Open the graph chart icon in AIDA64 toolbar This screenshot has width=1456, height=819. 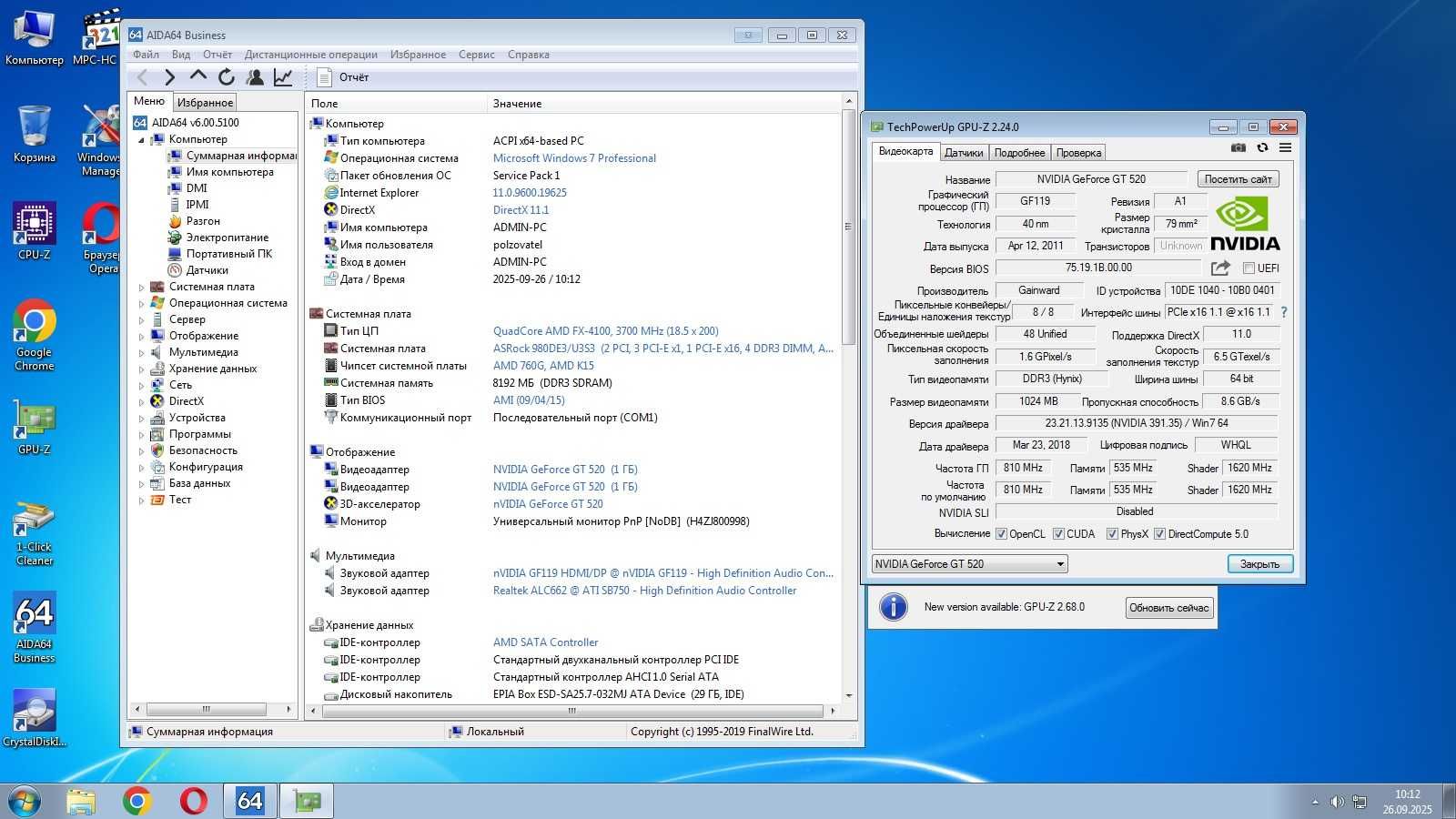pos(283,77)
